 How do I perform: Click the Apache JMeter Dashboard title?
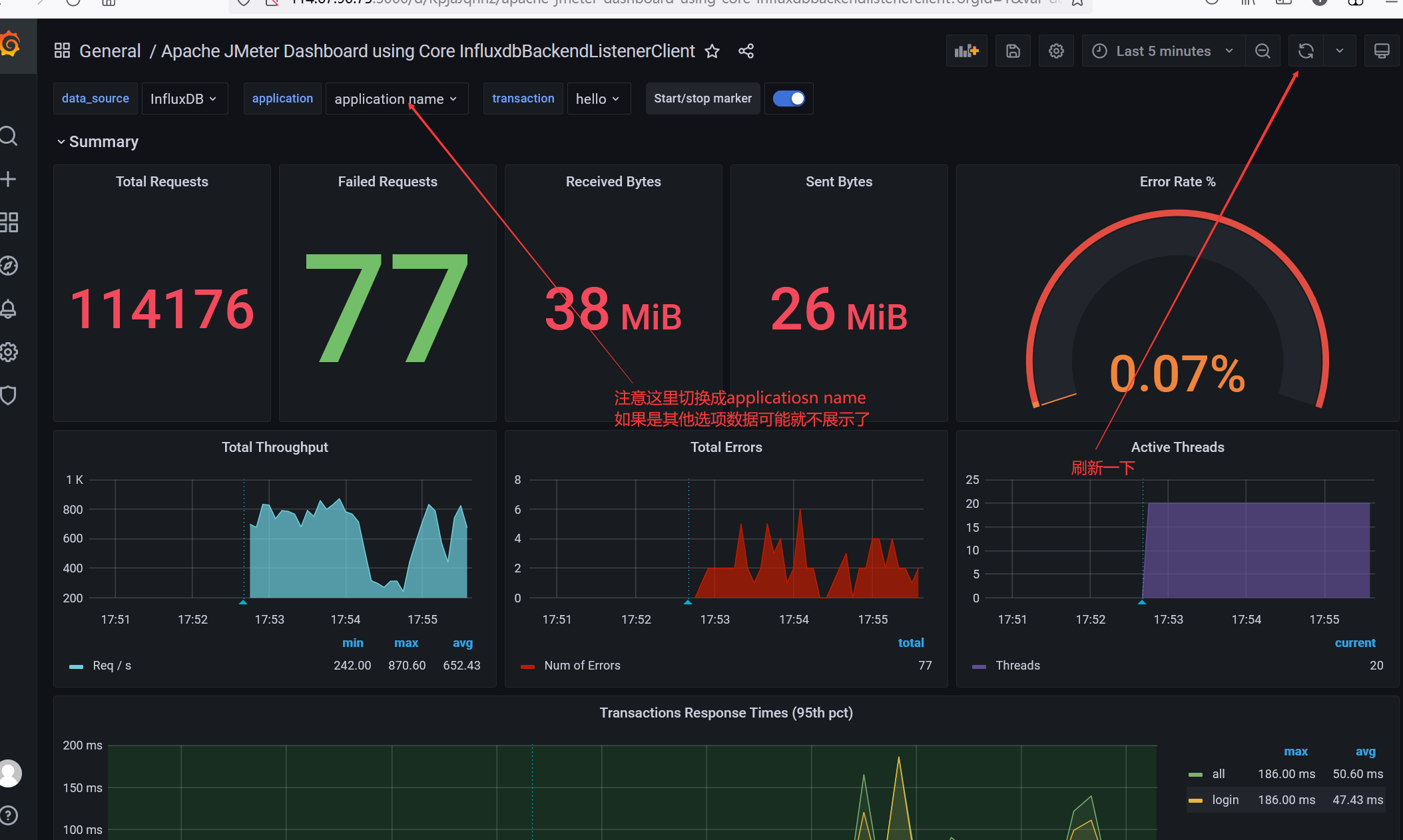click(x=428, y=51)
